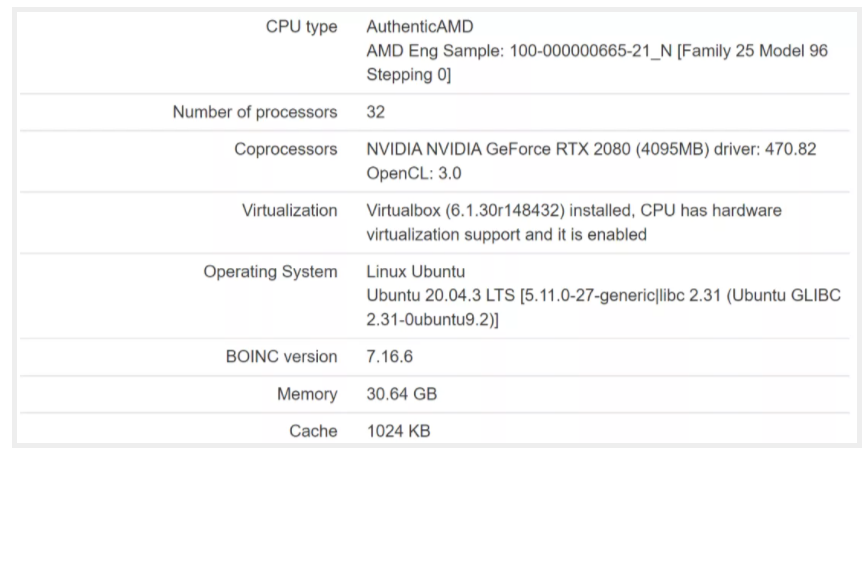Image resolution: width=864 pixels, height=577 pixels.
Task: Select the BOINC version 7.16.6 value
Action: coord(390,357)
